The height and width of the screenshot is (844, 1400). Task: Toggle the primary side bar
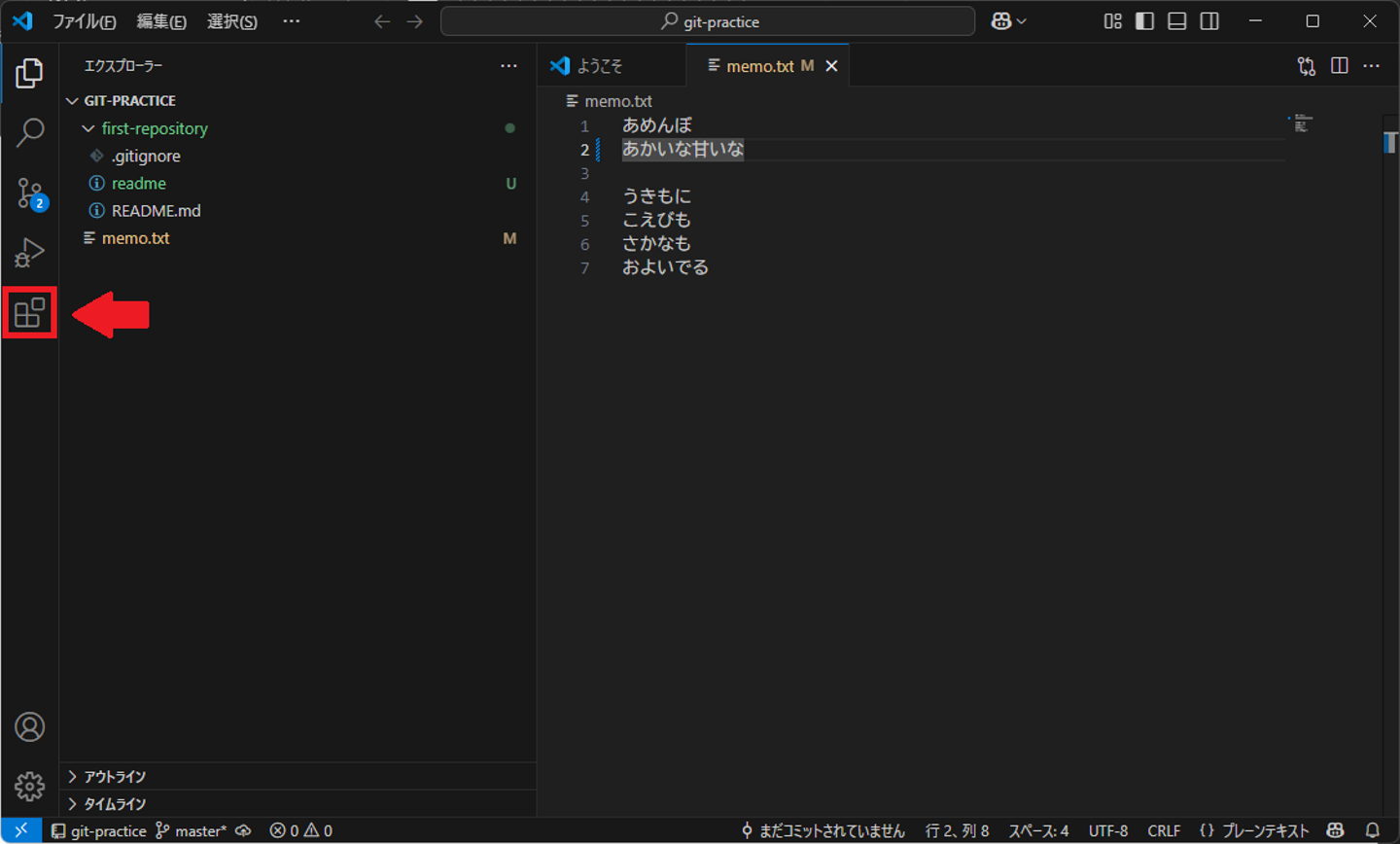point(1145,21)
